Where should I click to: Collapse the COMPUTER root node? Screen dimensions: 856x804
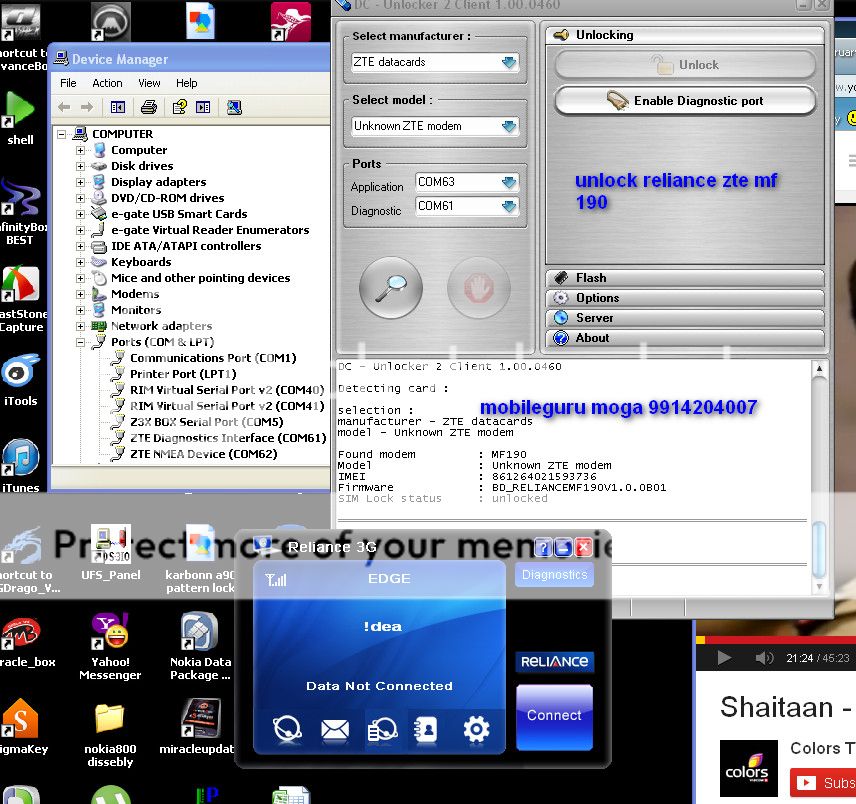[x=62, y=134]
